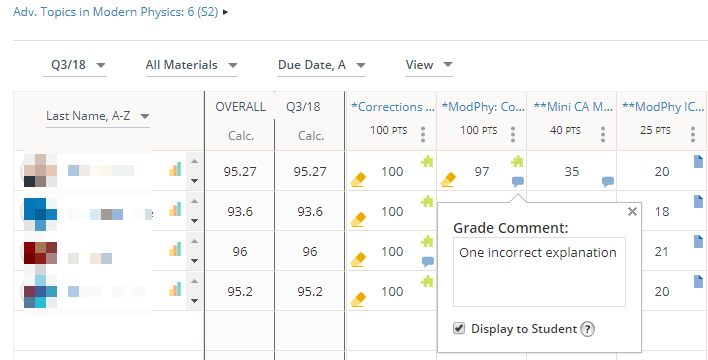
Task: Click eraser icon beside the 97 grade
Action: [x=448, y=180]
